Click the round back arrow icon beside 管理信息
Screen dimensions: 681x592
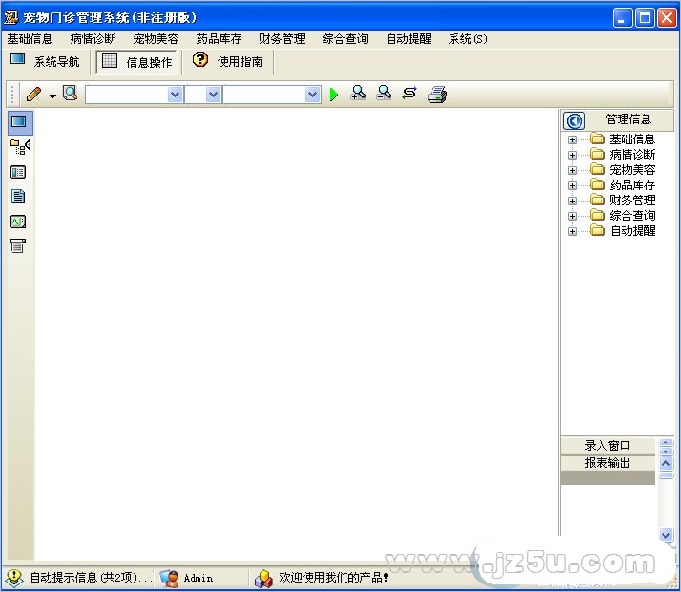pyautogui.click(x=574, y=121)
